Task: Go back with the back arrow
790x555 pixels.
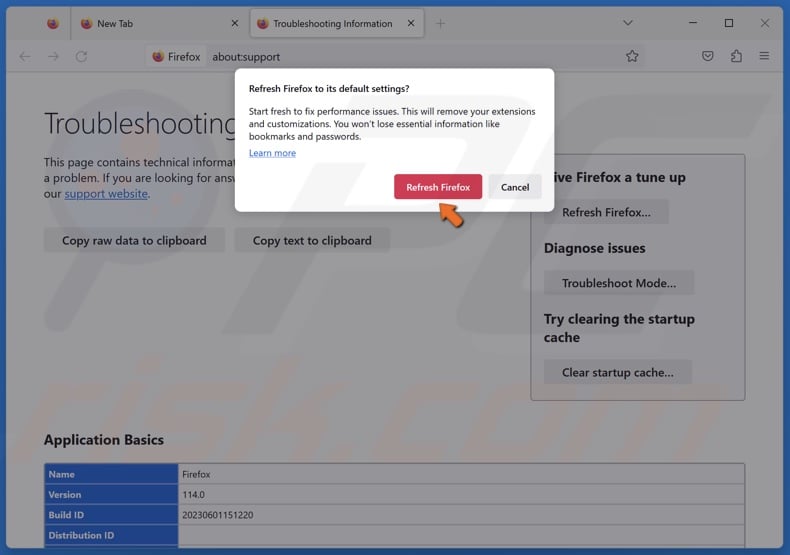Action: coord(24,56)
